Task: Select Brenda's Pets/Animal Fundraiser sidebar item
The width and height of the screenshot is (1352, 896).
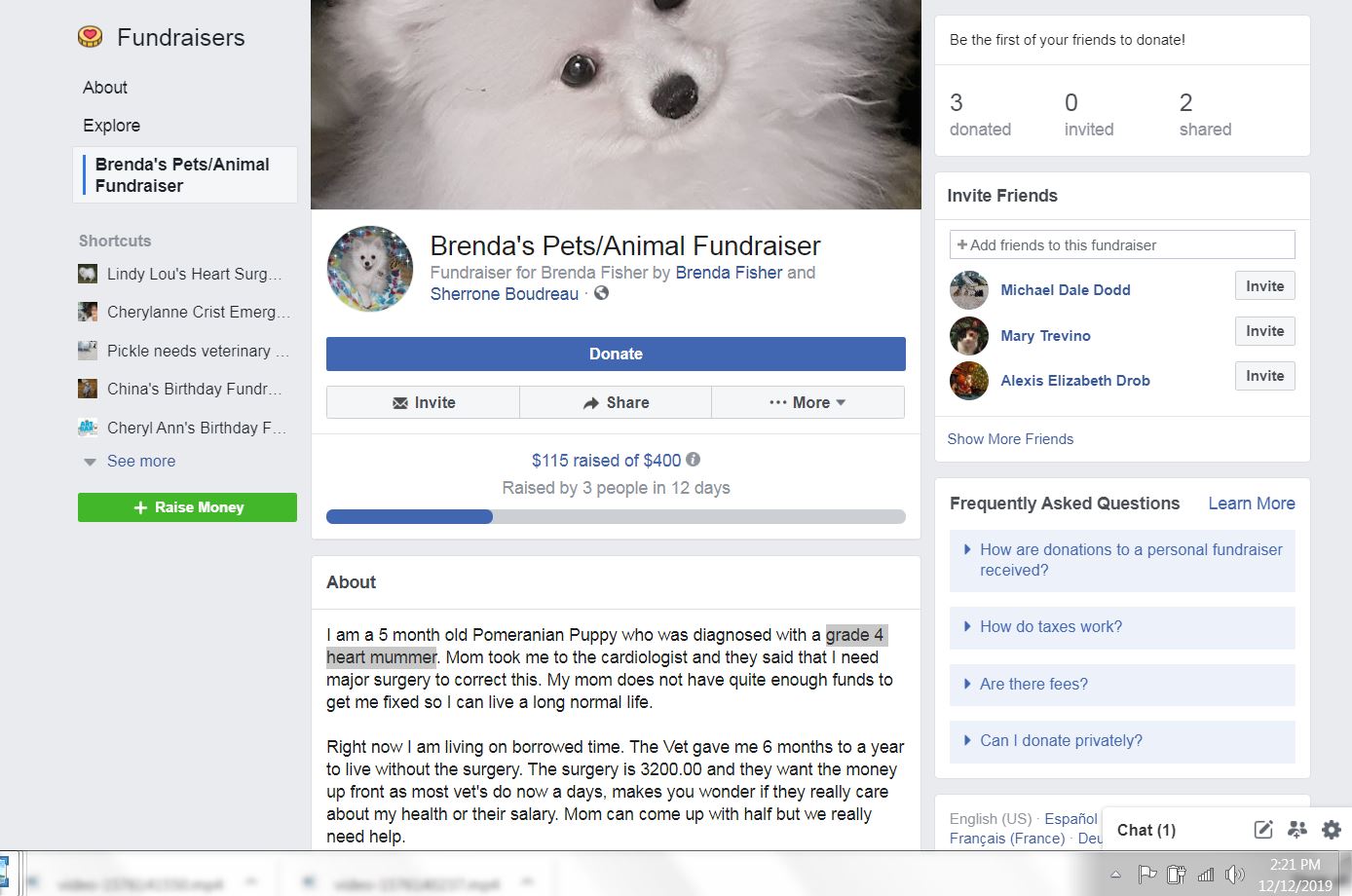Action: tap(185, 175)
